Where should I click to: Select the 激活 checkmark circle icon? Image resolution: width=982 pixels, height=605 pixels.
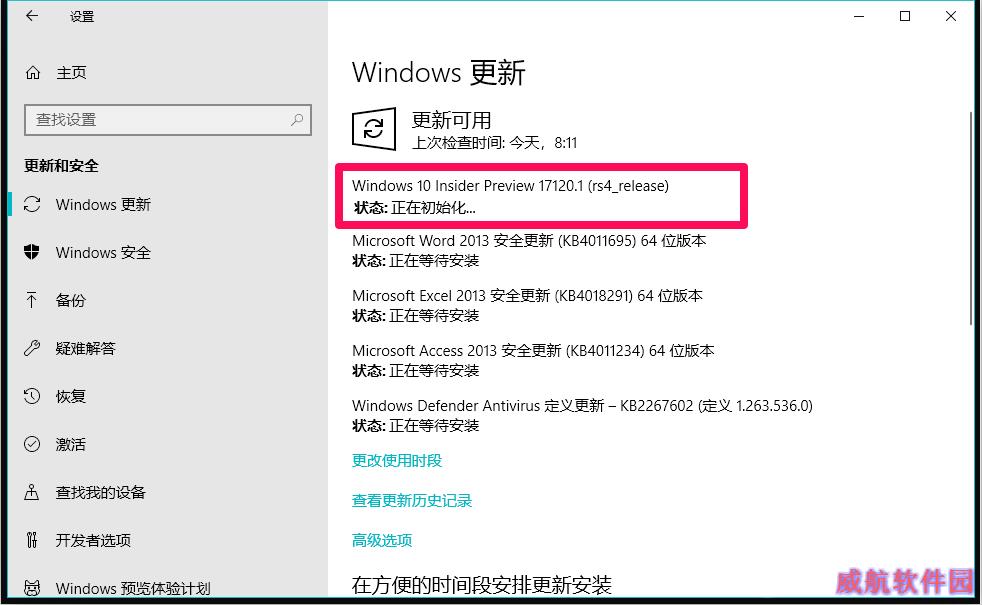tap(32, 445)
